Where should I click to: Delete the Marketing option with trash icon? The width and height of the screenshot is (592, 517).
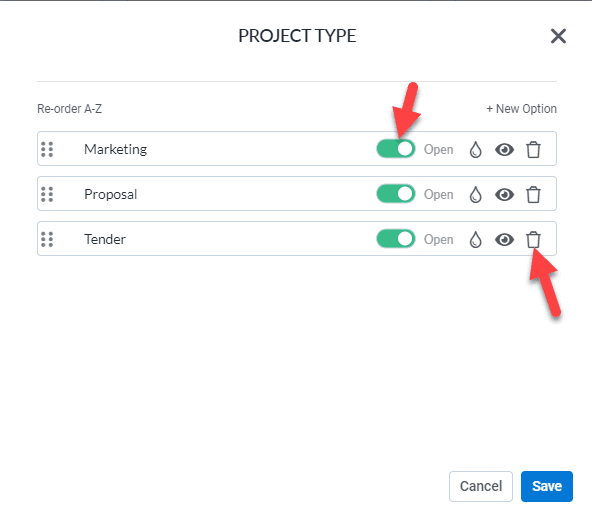533,150
